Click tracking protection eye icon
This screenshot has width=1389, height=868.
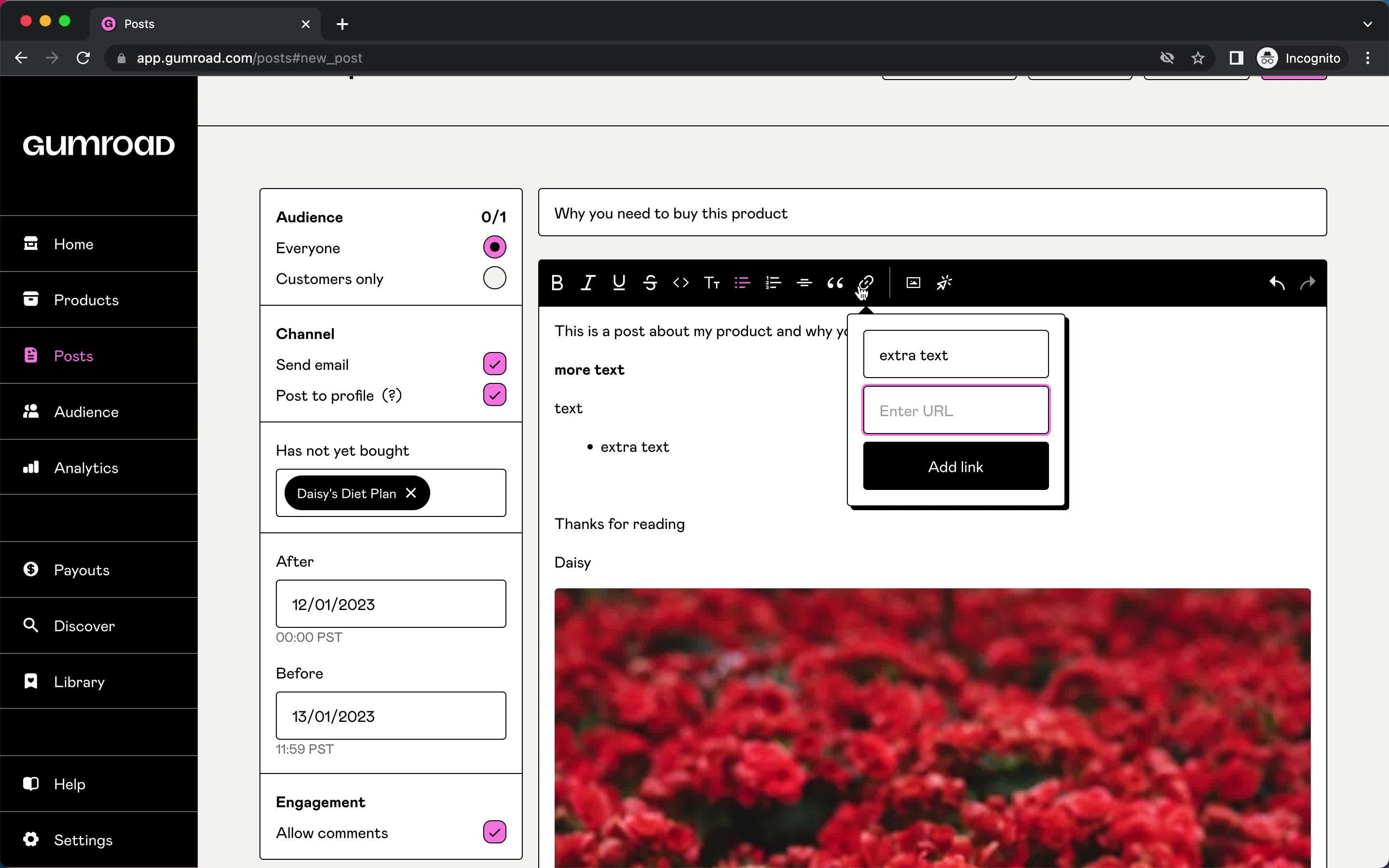1167,58
